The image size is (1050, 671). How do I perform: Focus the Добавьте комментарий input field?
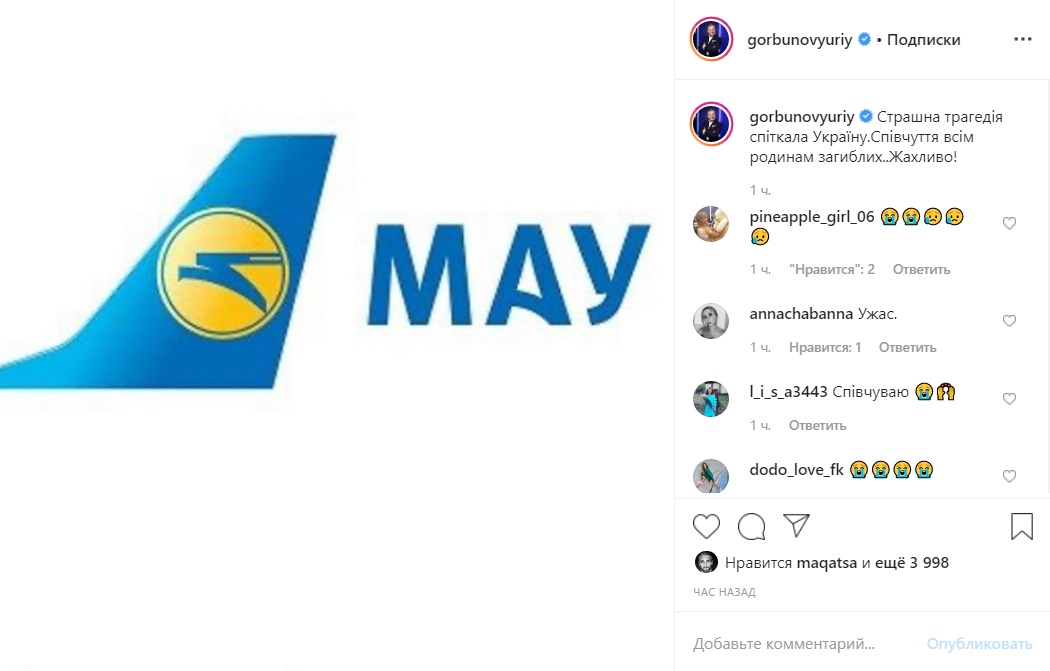coord(804,644)
